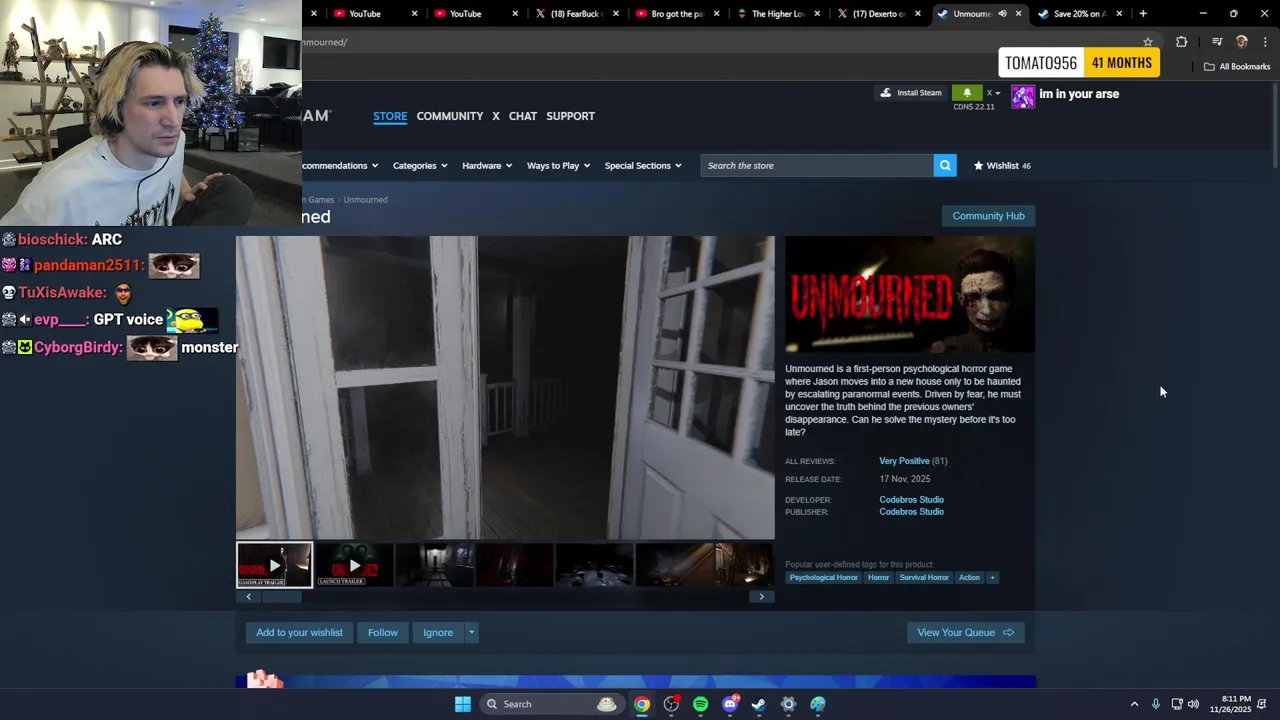Expand the Ways to Play dropdown
This screenshot has width=1280, height=720.
(x=558, y=165)
